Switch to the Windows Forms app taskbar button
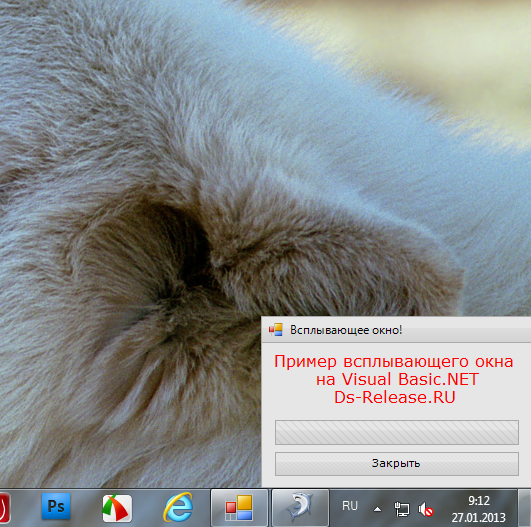531x527 pixels. click(x=239, y=508)
